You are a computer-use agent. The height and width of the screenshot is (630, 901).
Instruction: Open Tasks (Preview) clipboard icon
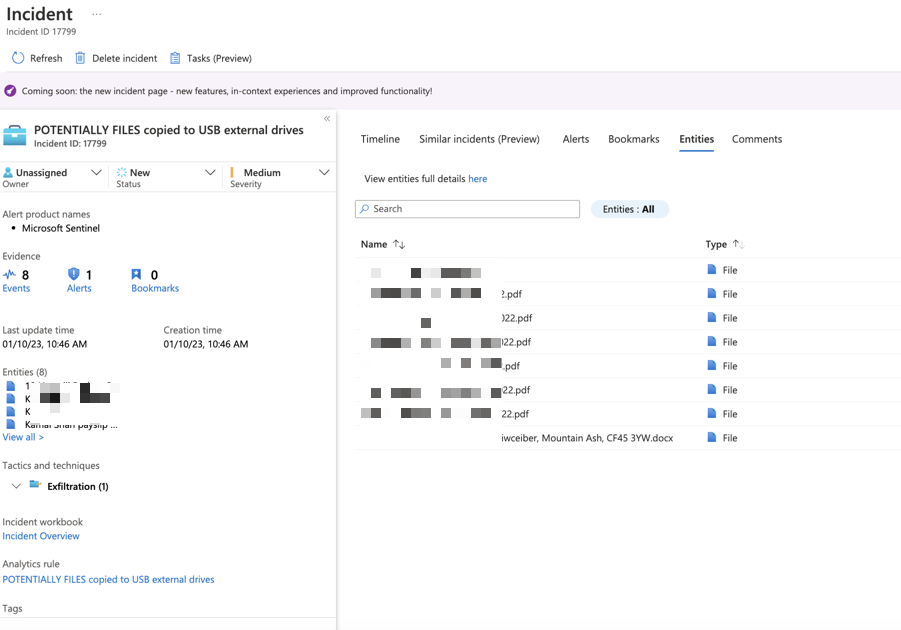[x=175, y=58]
